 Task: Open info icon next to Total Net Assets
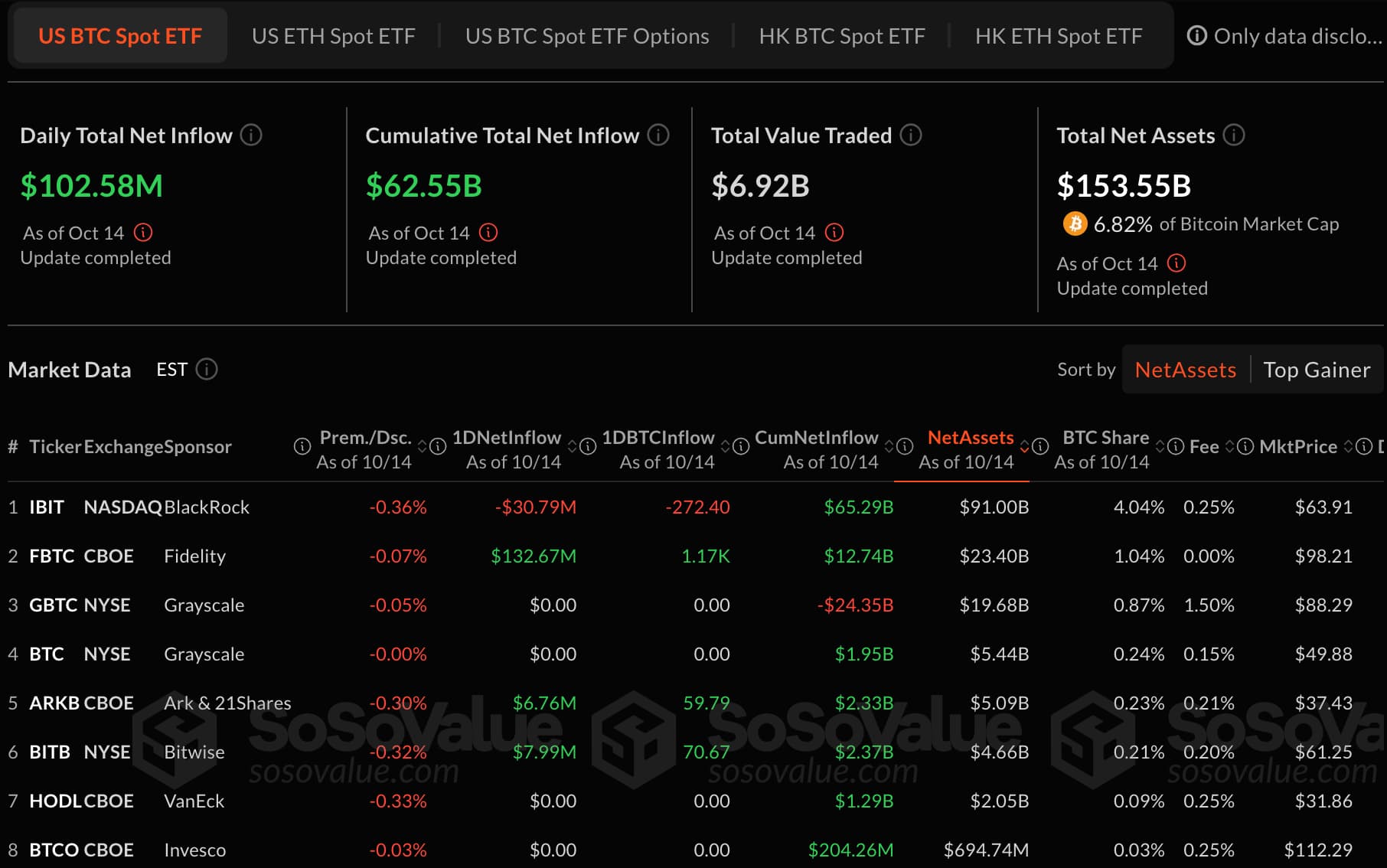[x=1234, y=135]
